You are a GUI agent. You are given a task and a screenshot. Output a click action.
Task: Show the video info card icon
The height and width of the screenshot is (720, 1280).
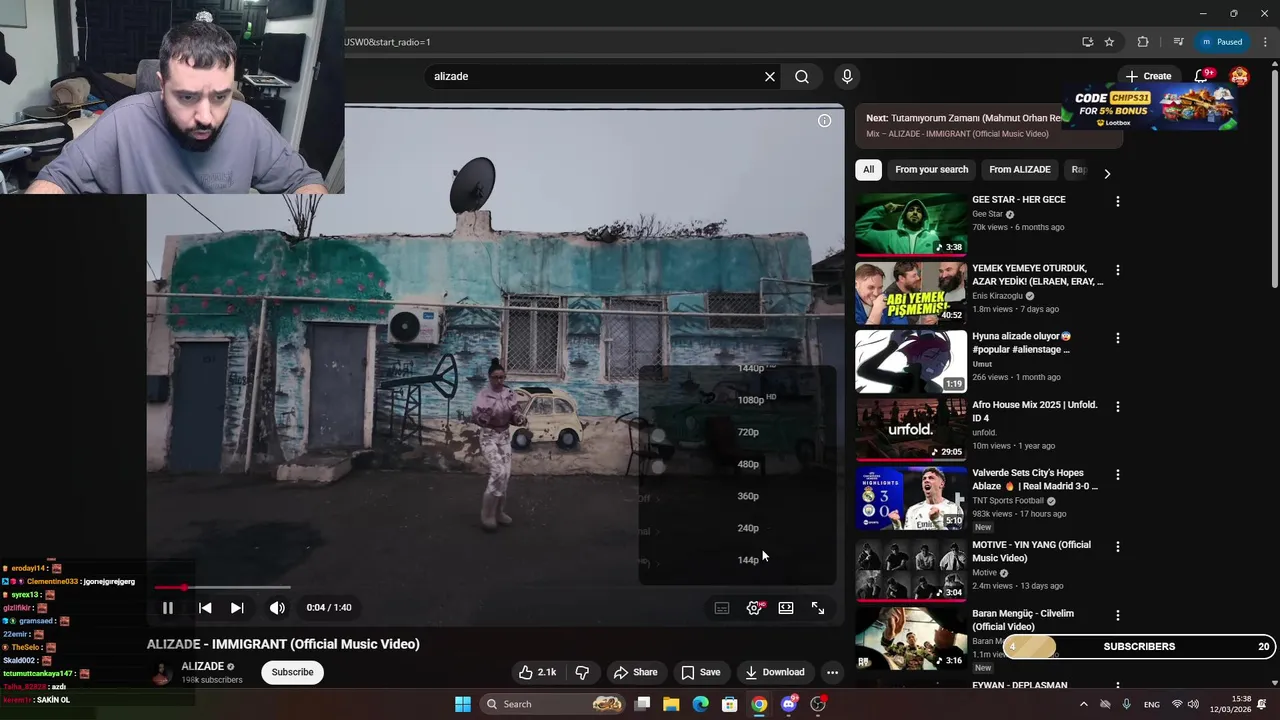[824, 121]
